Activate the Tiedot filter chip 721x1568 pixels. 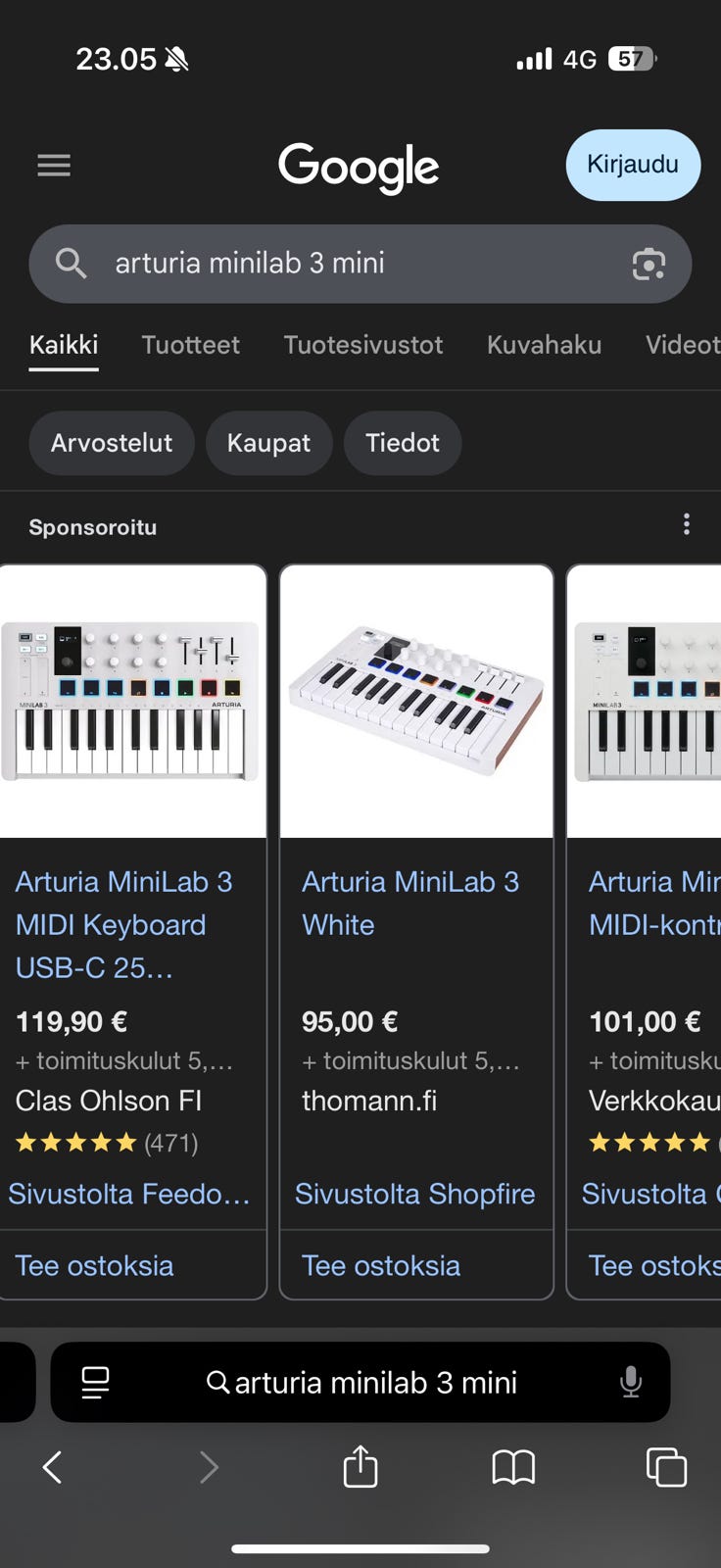click(403, 443)
